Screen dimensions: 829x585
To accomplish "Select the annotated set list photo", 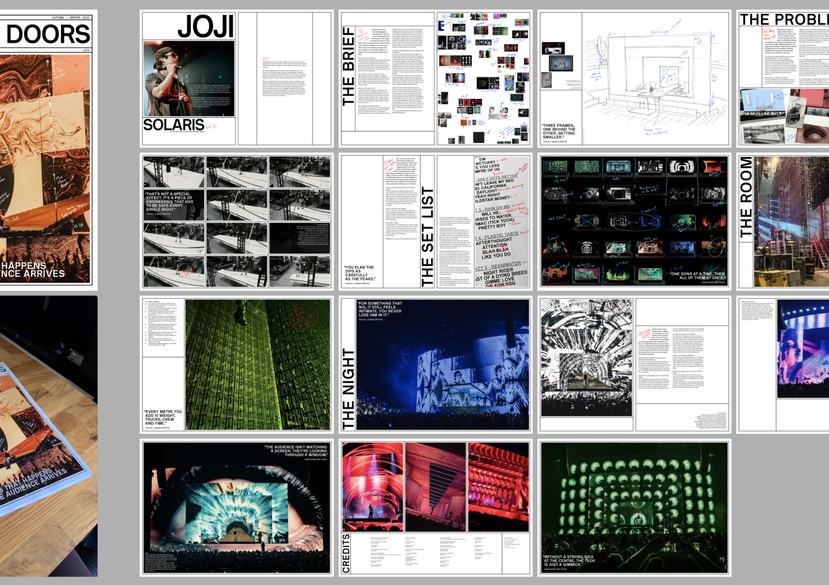I will 501,222.
